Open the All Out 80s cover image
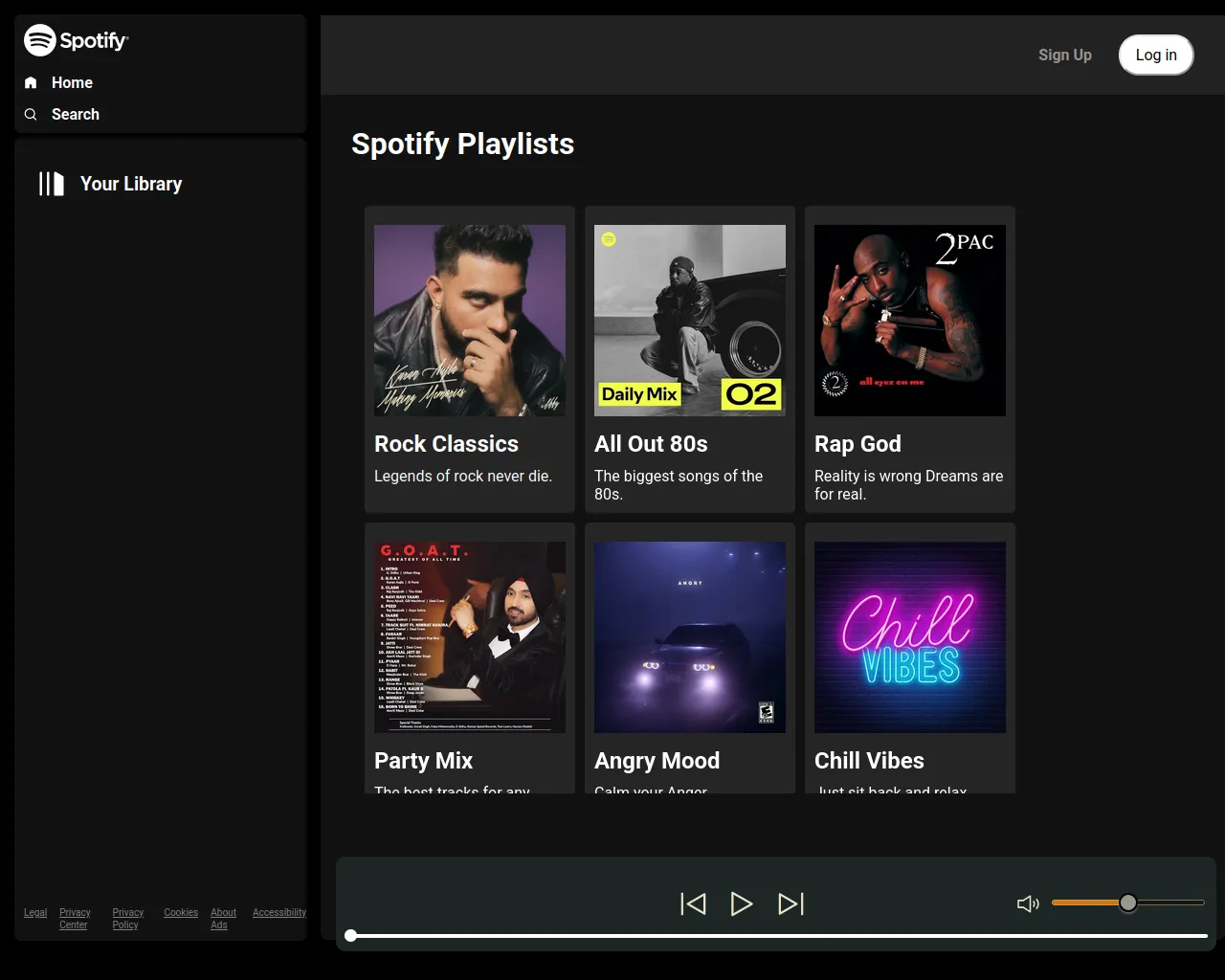Viewport: 1225px width, 980px height. 690,321
